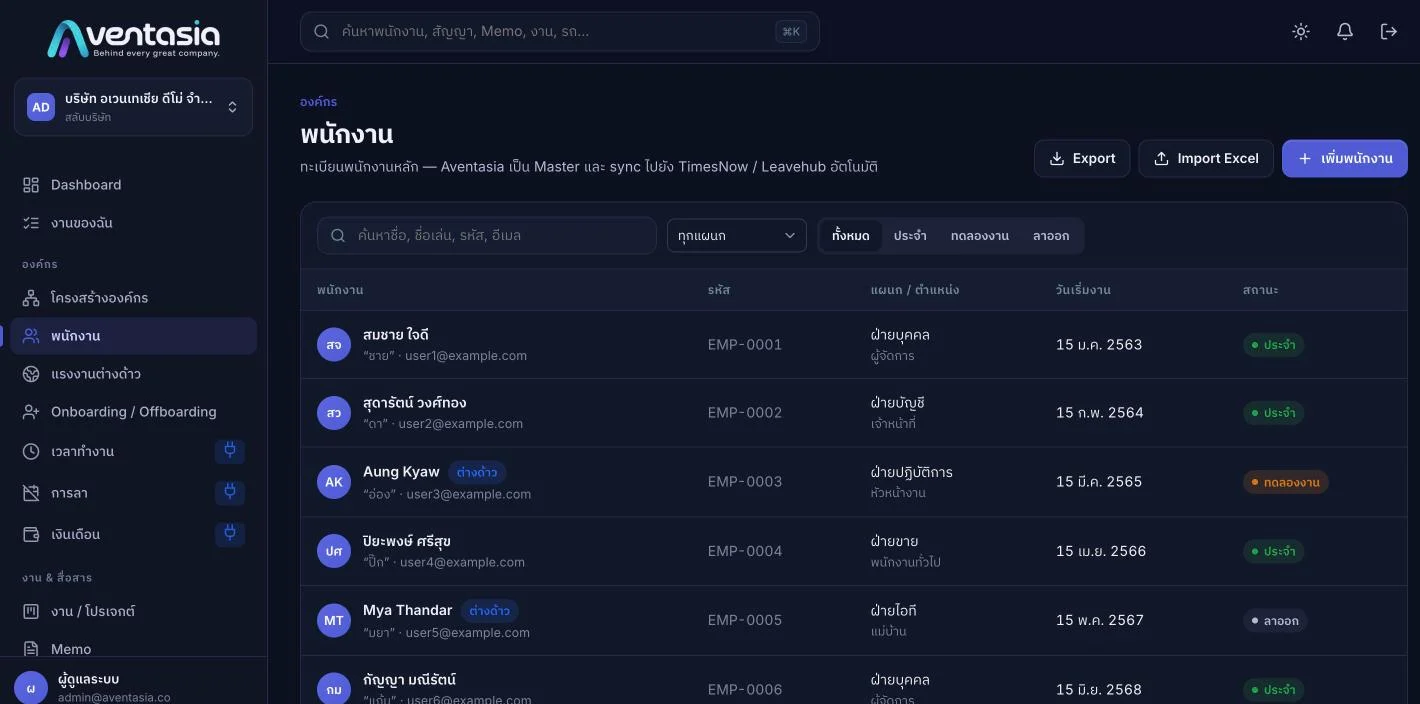Screen dimensions: 1420x704
Task: Click the global search field
Action: [x=560, y=32]
